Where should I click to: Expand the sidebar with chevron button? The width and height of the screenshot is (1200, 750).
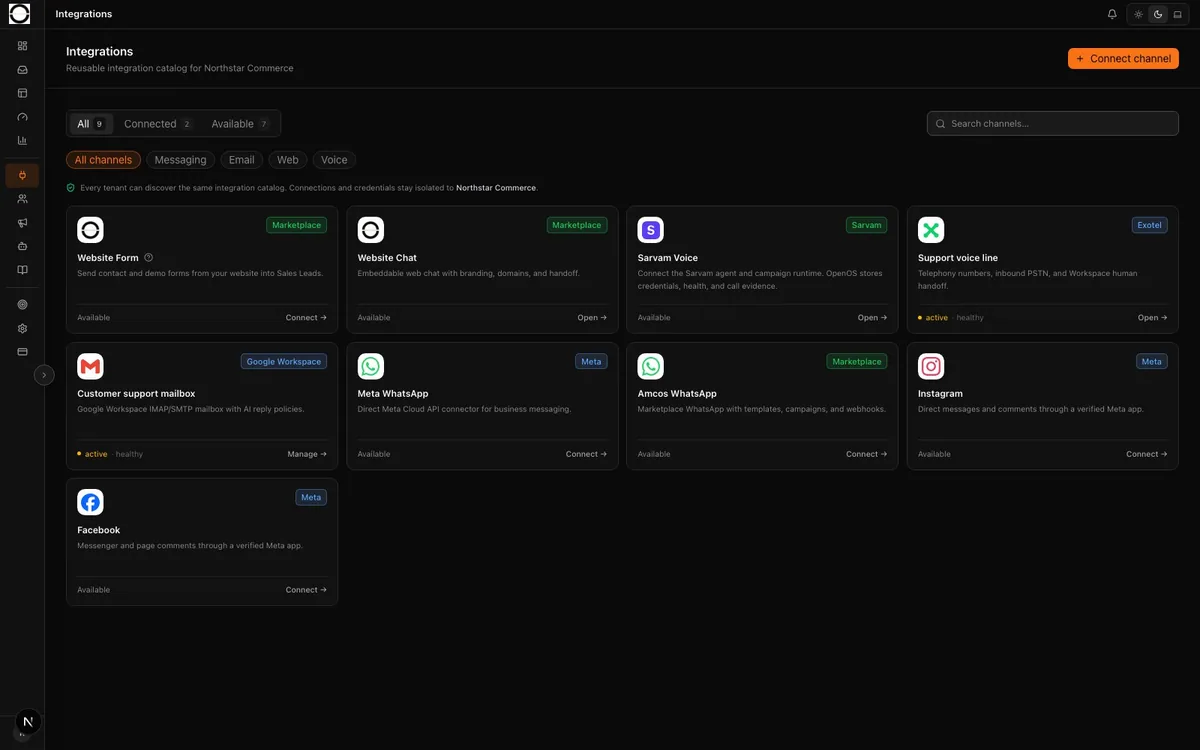point(44,375)
